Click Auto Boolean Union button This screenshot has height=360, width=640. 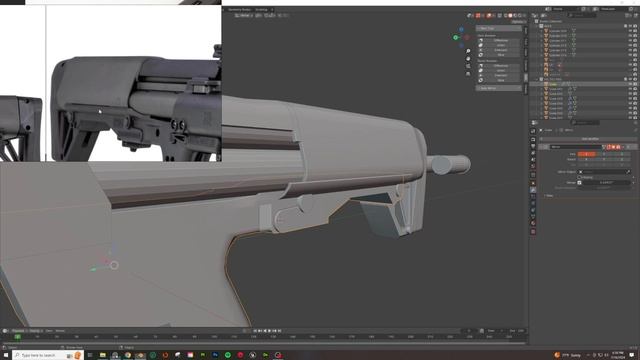pyautogui.click(x=501, y=45)
